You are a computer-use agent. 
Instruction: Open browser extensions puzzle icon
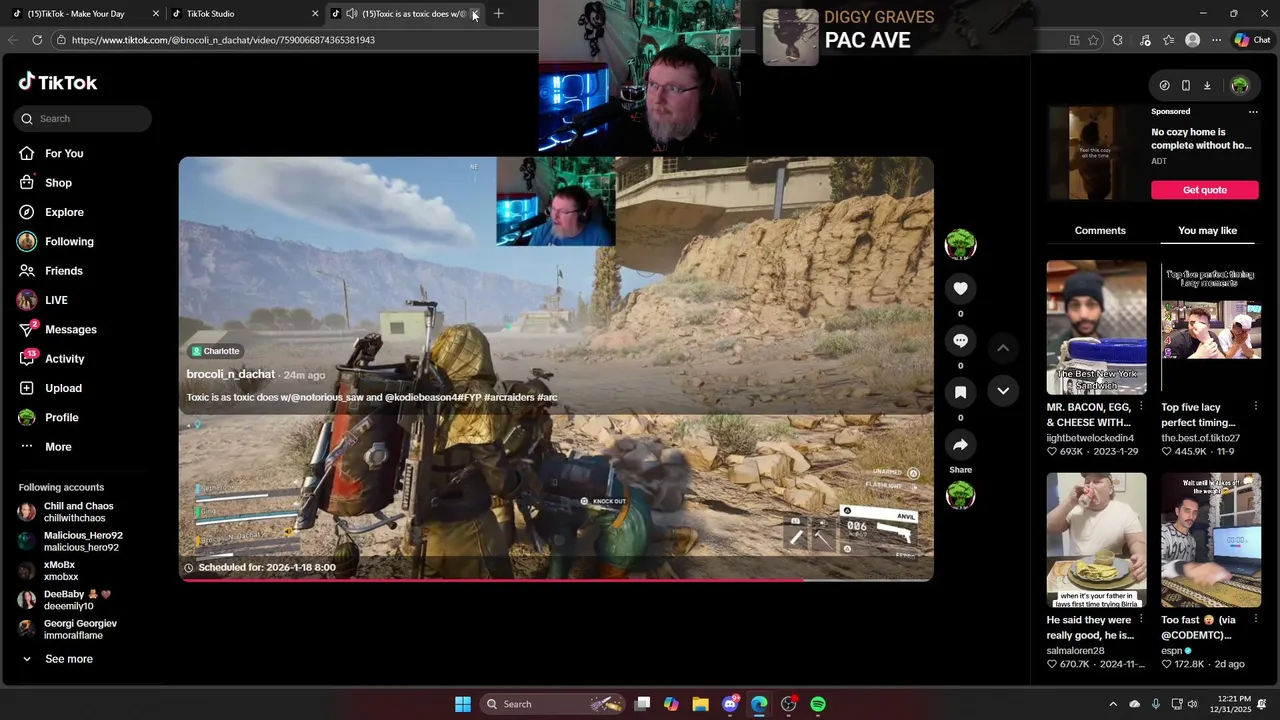point(1118,40)
